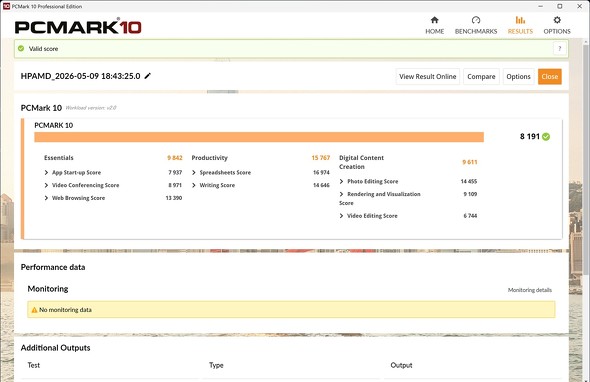Screen dimensions: 590x382
Task: Open the Results bar chart icon
Action: click(x=520, y=20)
